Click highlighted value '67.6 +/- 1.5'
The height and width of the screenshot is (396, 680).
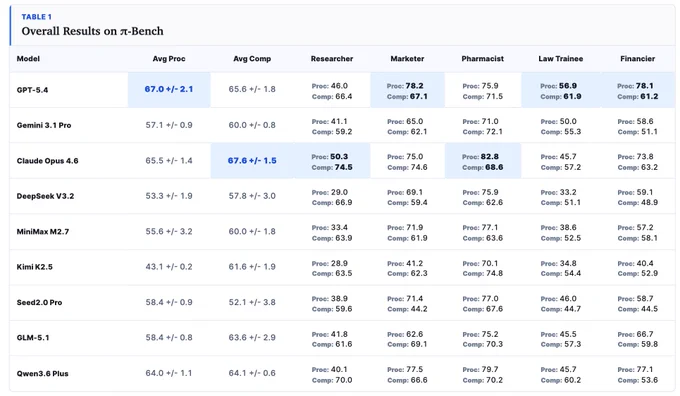coord(252,160)
